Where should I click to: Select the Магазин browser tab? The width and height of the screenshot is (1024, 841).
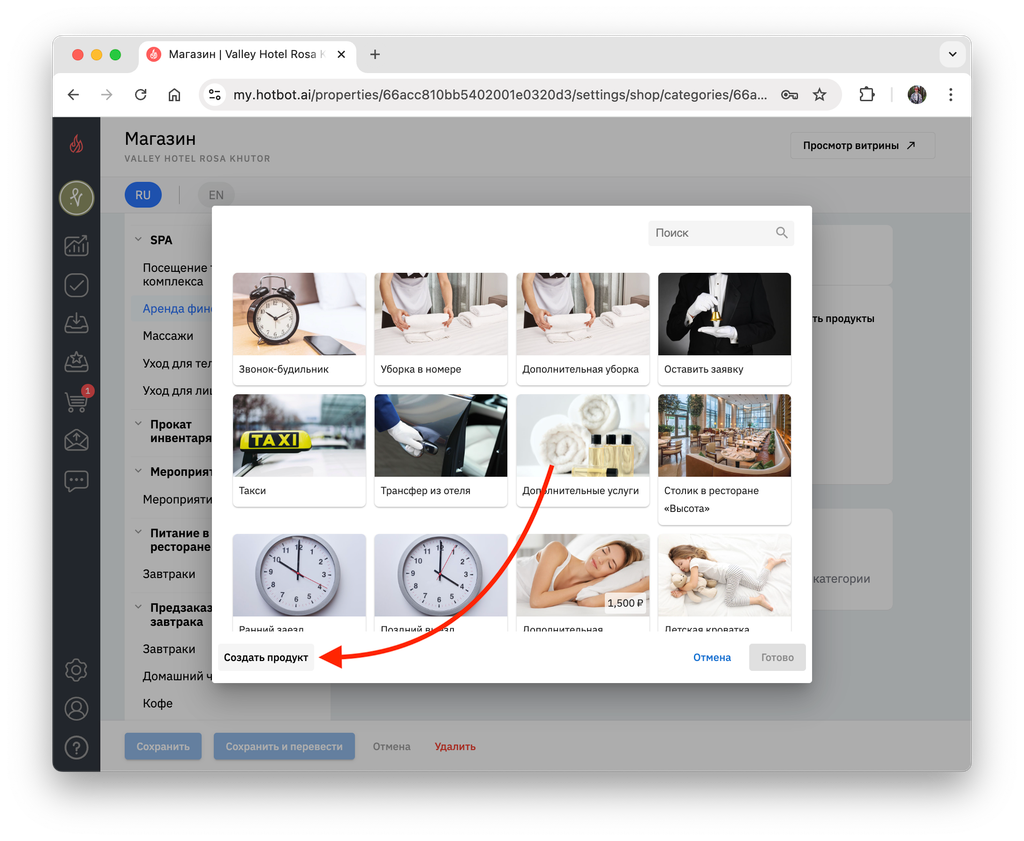tap(247, 54)
